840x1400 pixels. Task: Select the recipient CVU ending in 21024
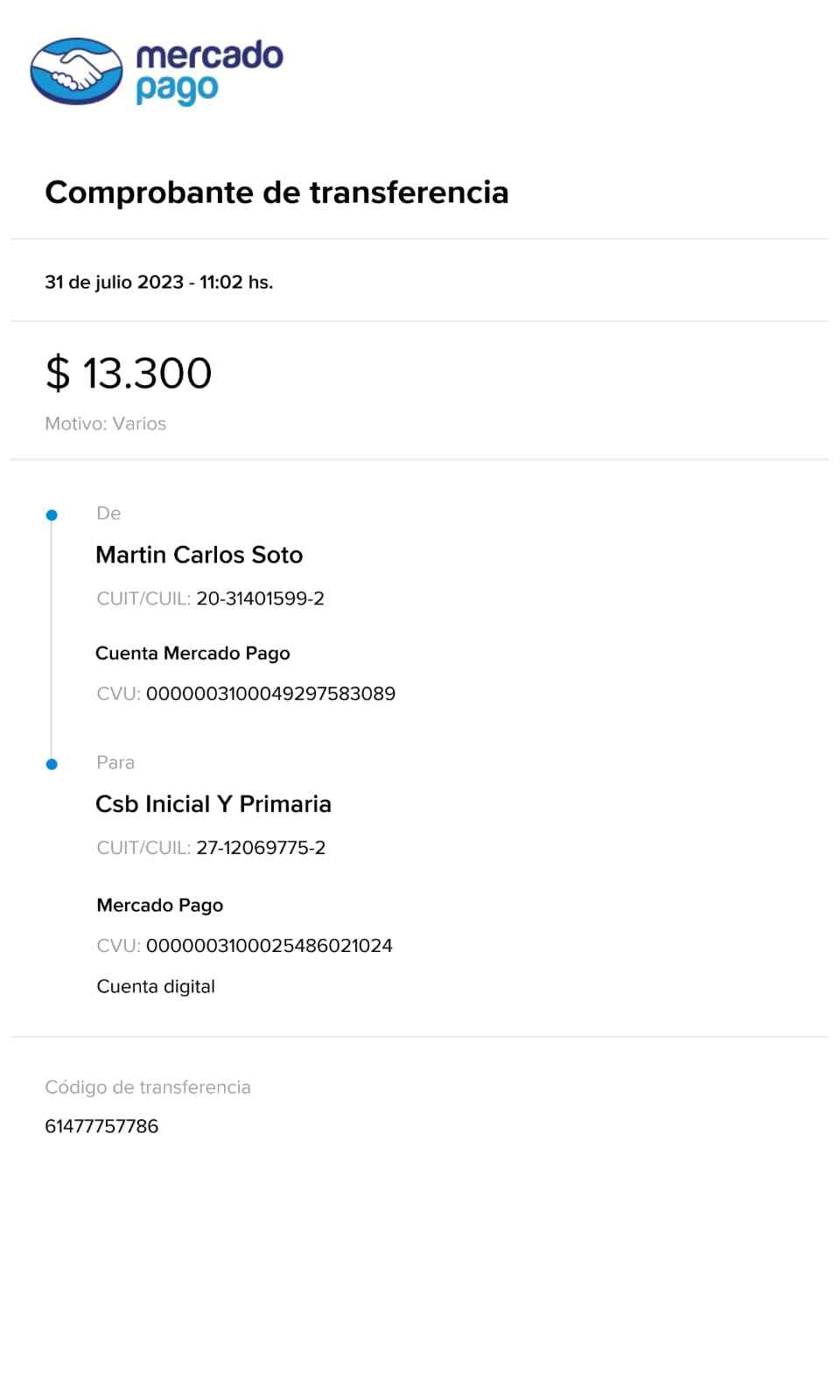269,946
